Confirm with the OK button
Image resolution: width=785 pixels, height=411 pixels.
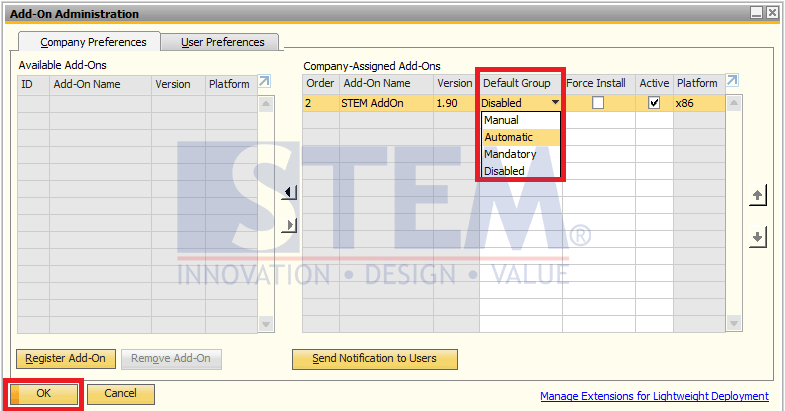(x=44, y=393)
